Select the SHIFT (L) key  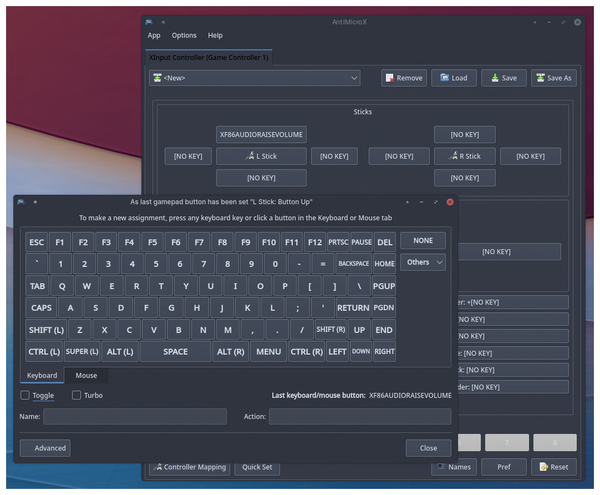coord(46,330)
